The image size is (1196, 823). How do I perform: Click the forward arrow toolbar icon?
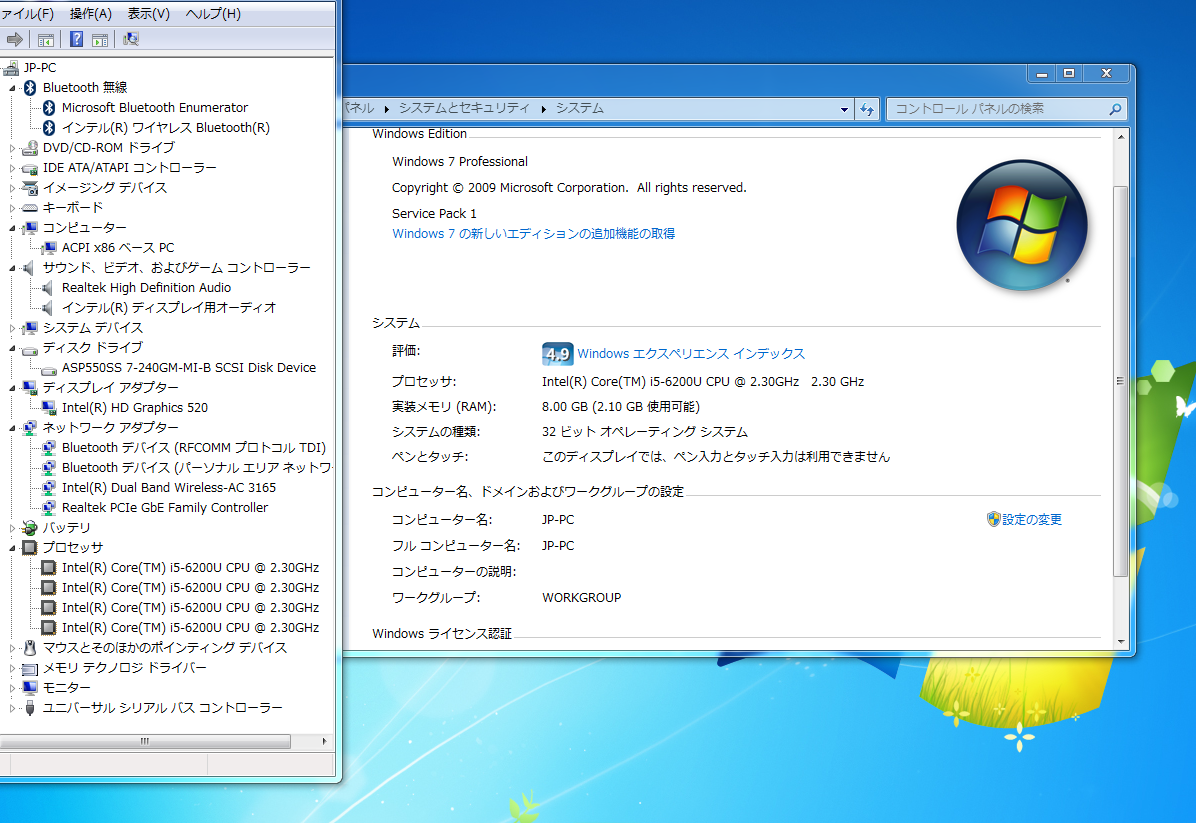tap(14, 40)
